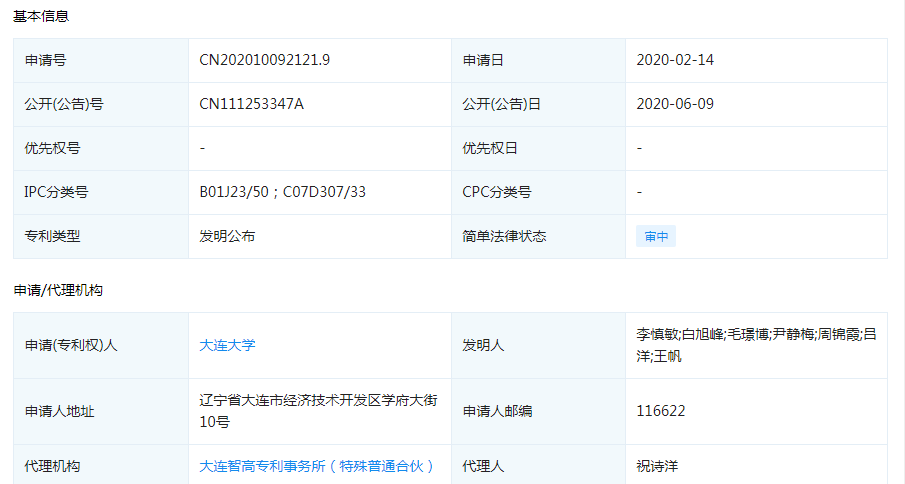Click the CPC分类号 label cell
905x484 pixels.
pos(497,192)
